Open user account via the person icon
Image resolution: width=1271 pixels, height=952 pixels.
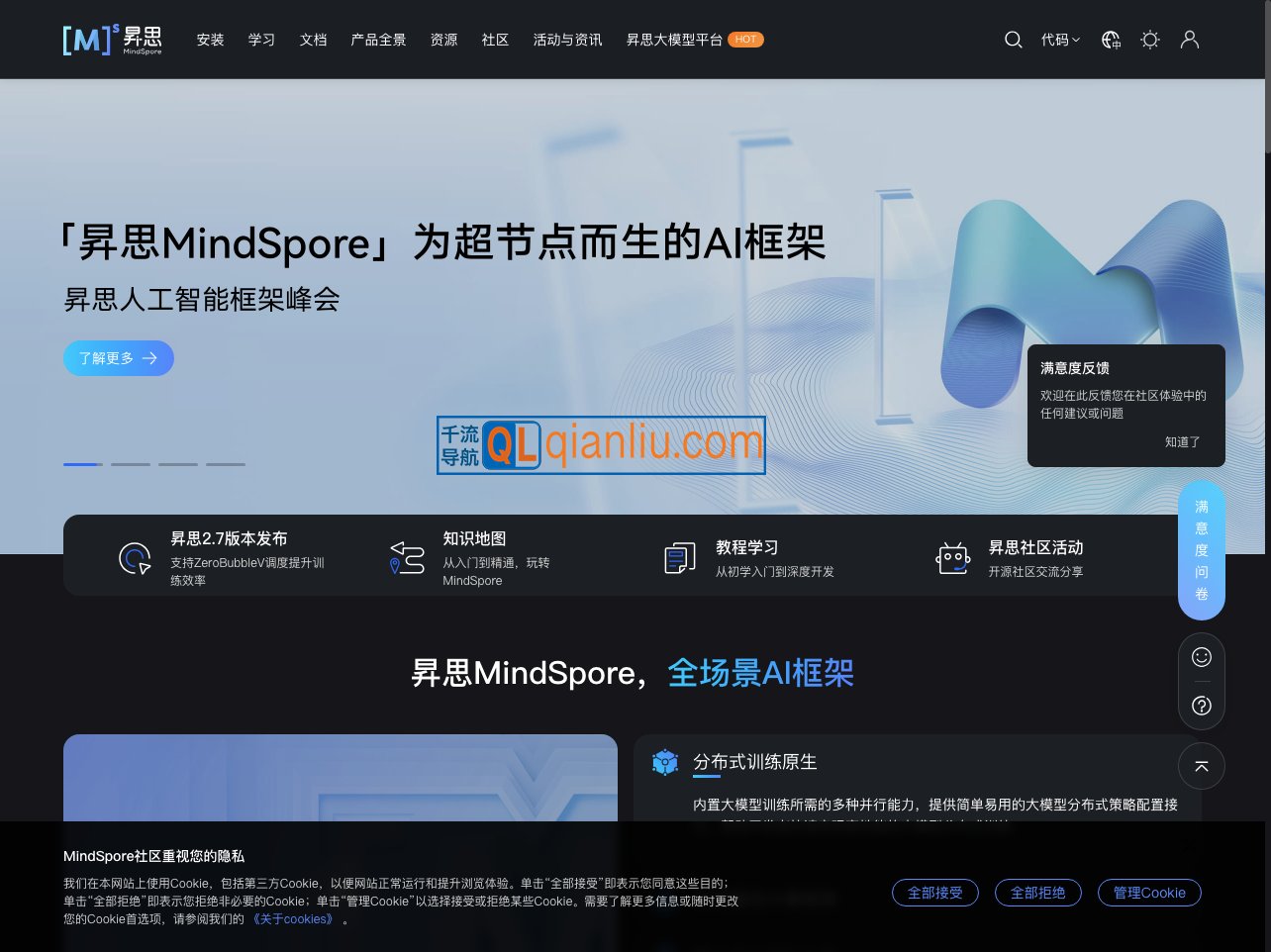click(1189, 40)
